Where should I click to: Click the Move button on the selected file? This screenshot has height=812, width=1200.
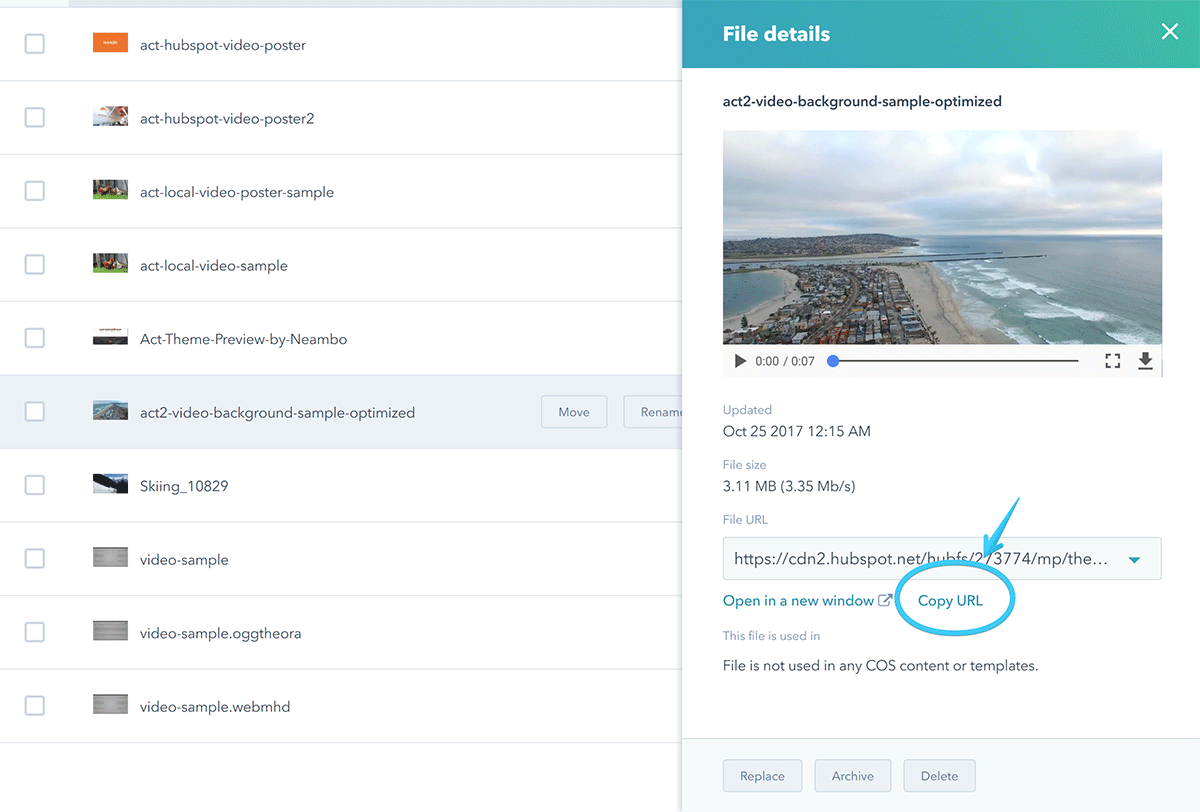click(573, 411)
